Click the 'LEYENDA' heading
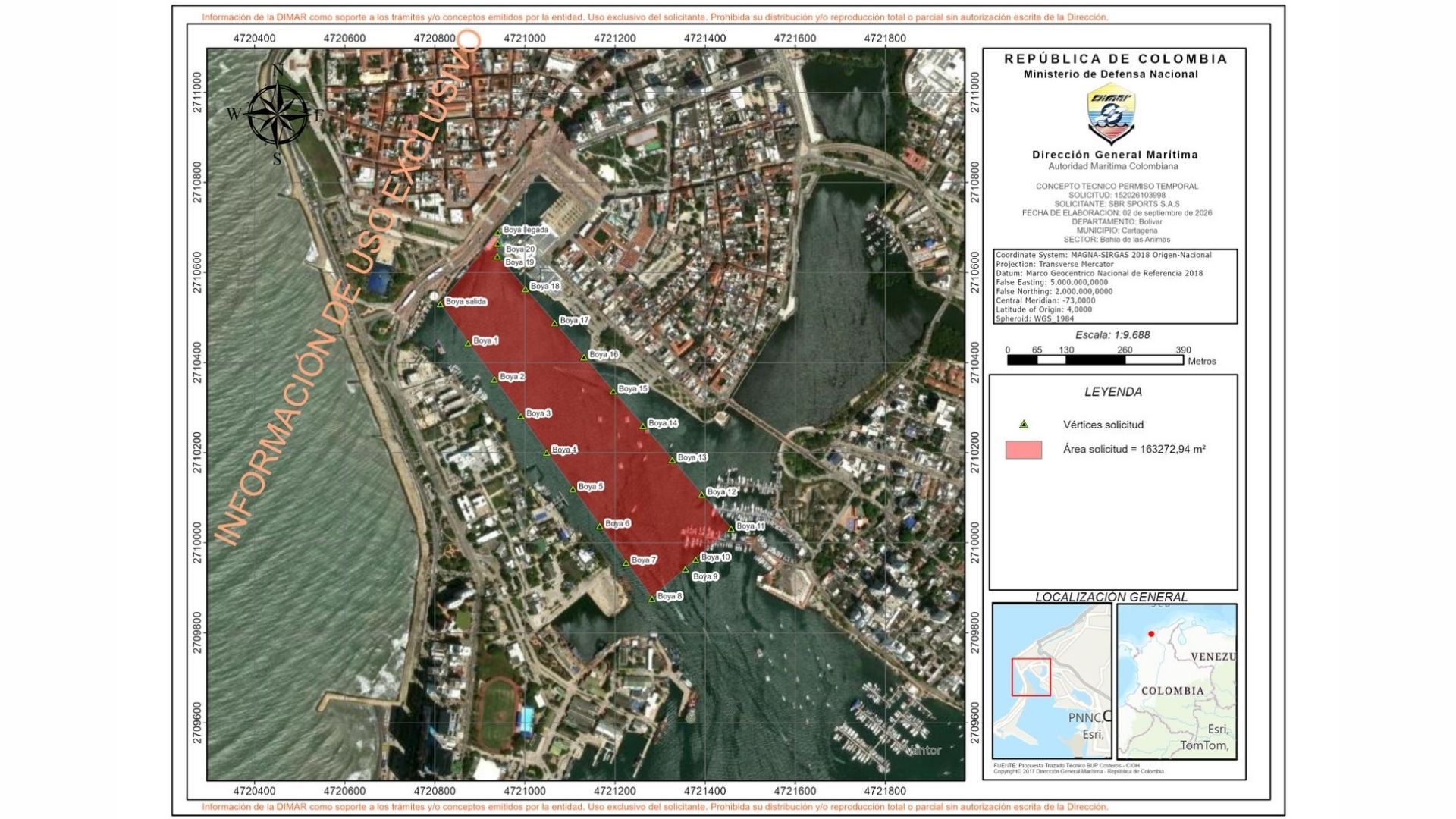Viewport: 1456px width, 819px height. (1113, 392)
